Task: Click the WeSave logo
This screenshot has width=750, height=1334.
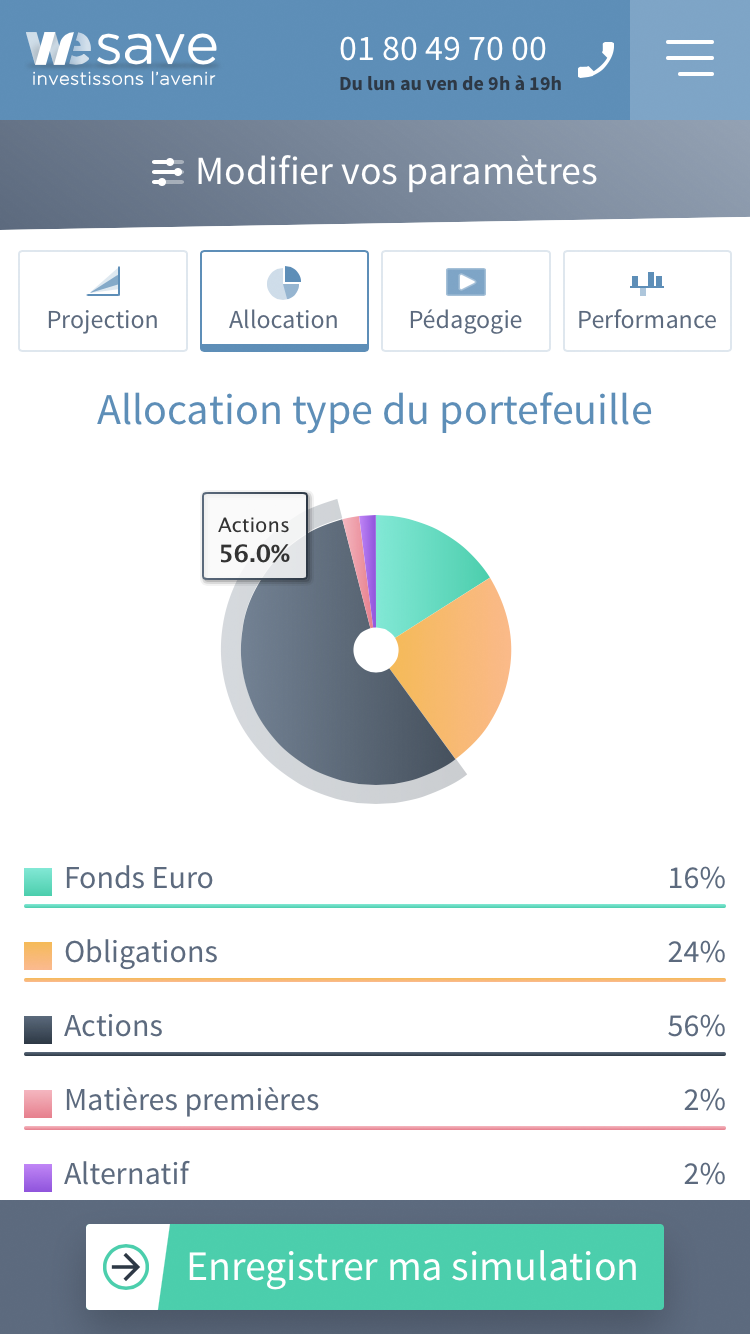Action: click(x=121, y=58)
